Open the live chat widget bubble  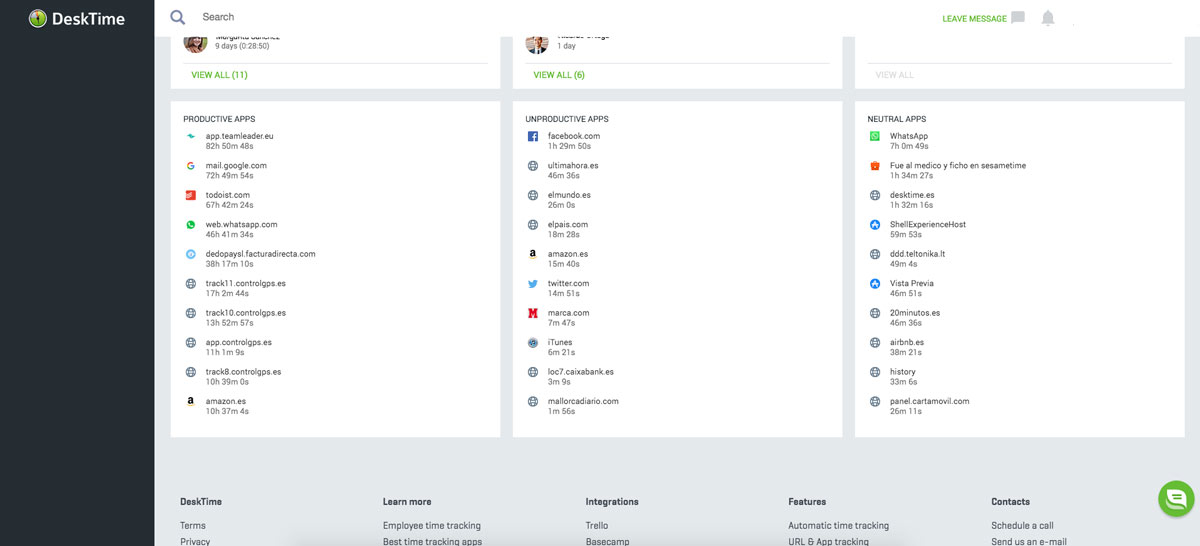tap(1176, 498)
